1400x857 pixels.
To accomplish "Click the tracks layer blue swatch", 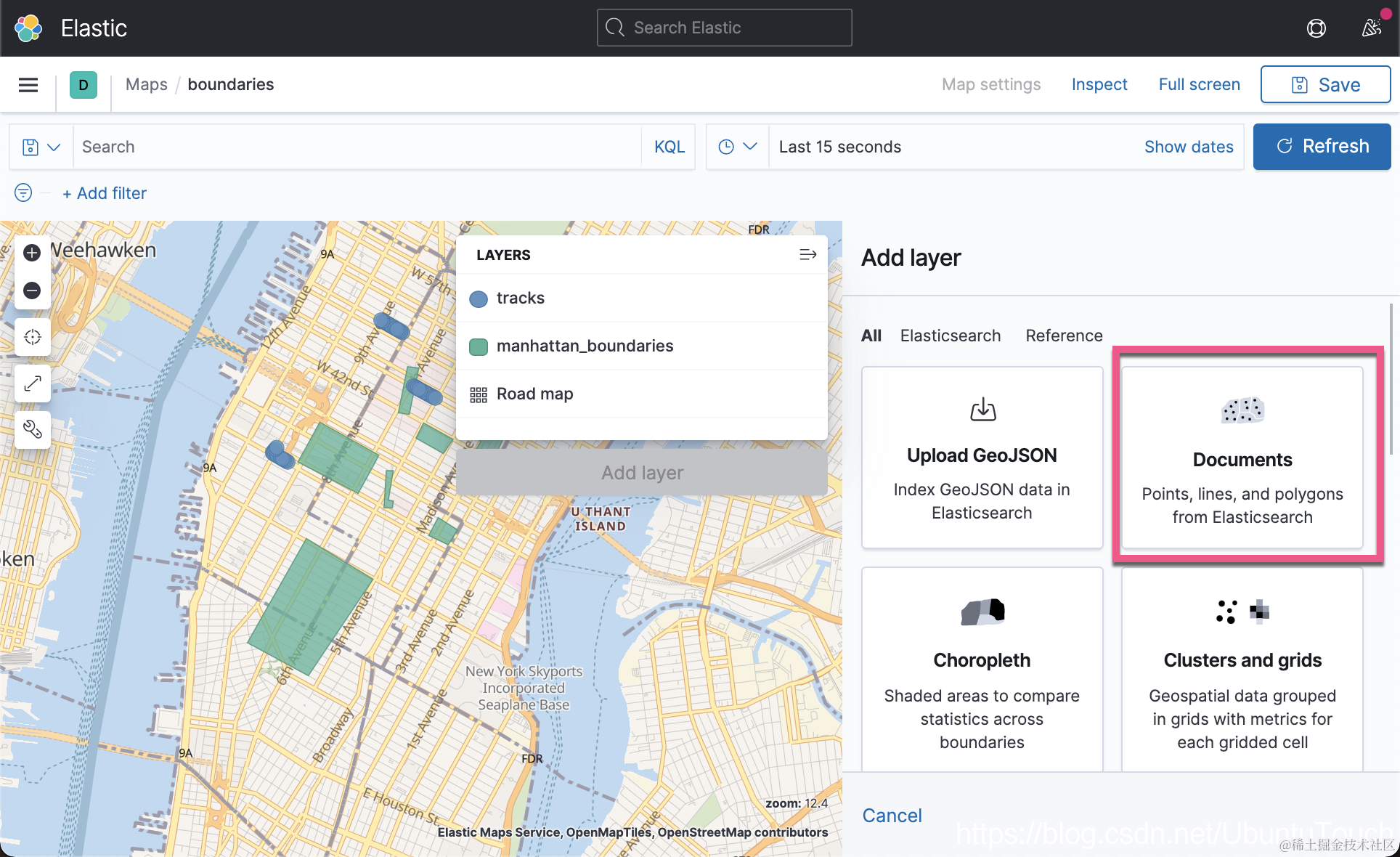I will (x=479, y=298).
